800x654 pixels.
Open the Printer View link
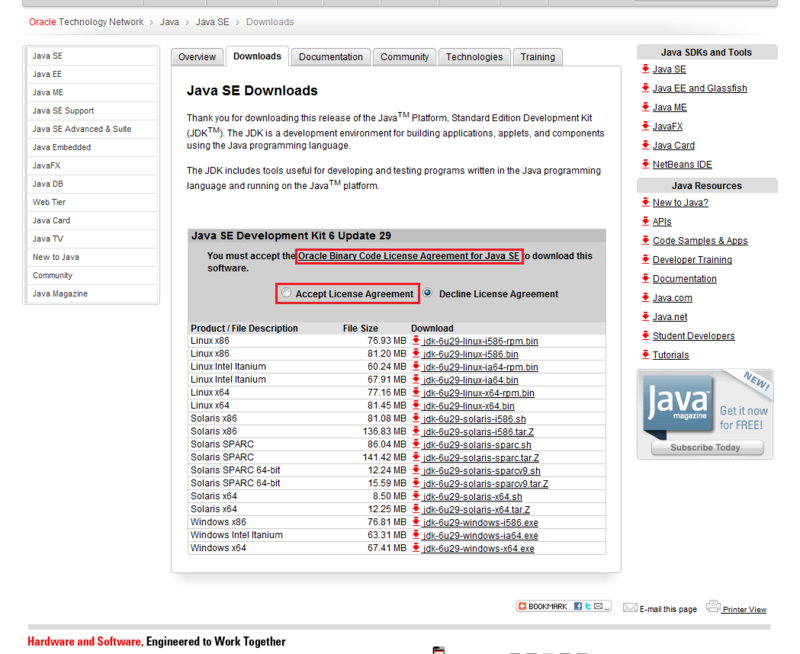pyautogui.click(x=744, y=610)
